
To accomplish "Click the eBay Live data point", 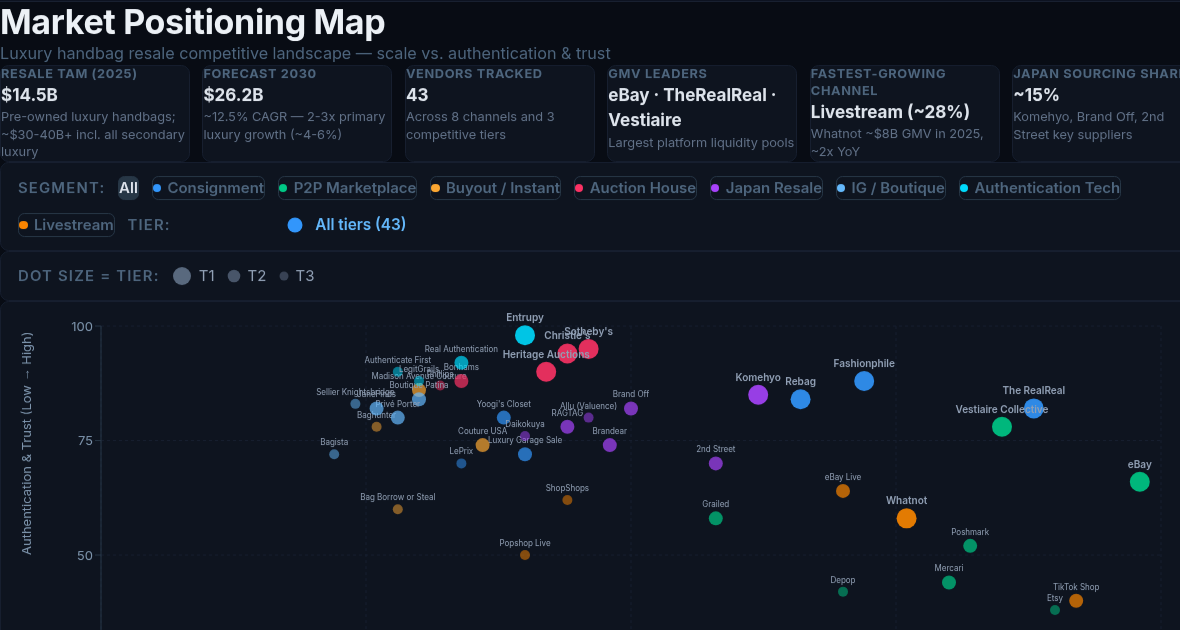I will (x=843, y=491).
